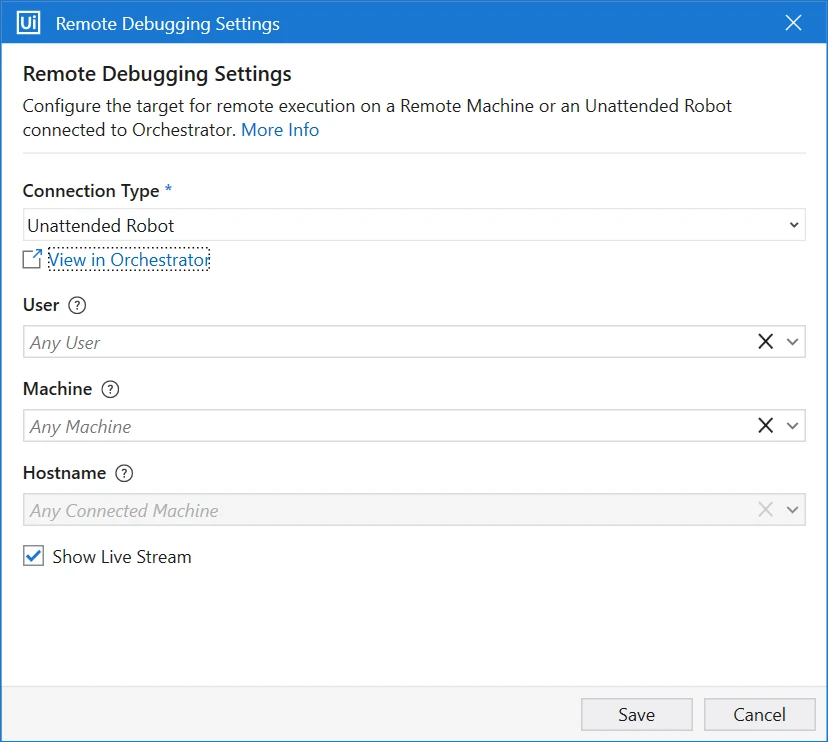This screenshot has height=742, width=828.
Task: Close the Remote Debugging Settings dialog
Action: tap(793, 23)
